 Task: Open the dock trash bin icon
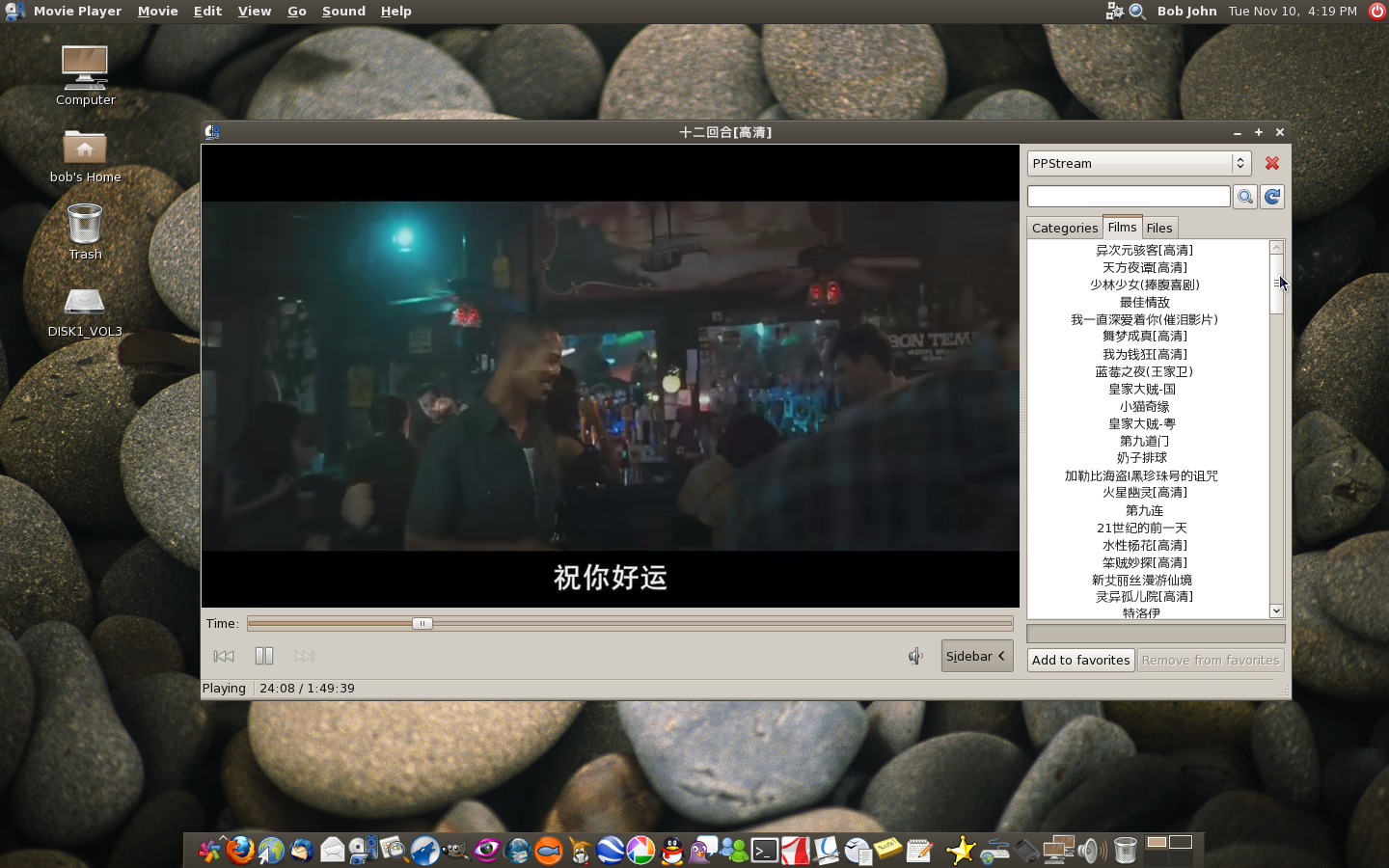tap(1125, 850)
